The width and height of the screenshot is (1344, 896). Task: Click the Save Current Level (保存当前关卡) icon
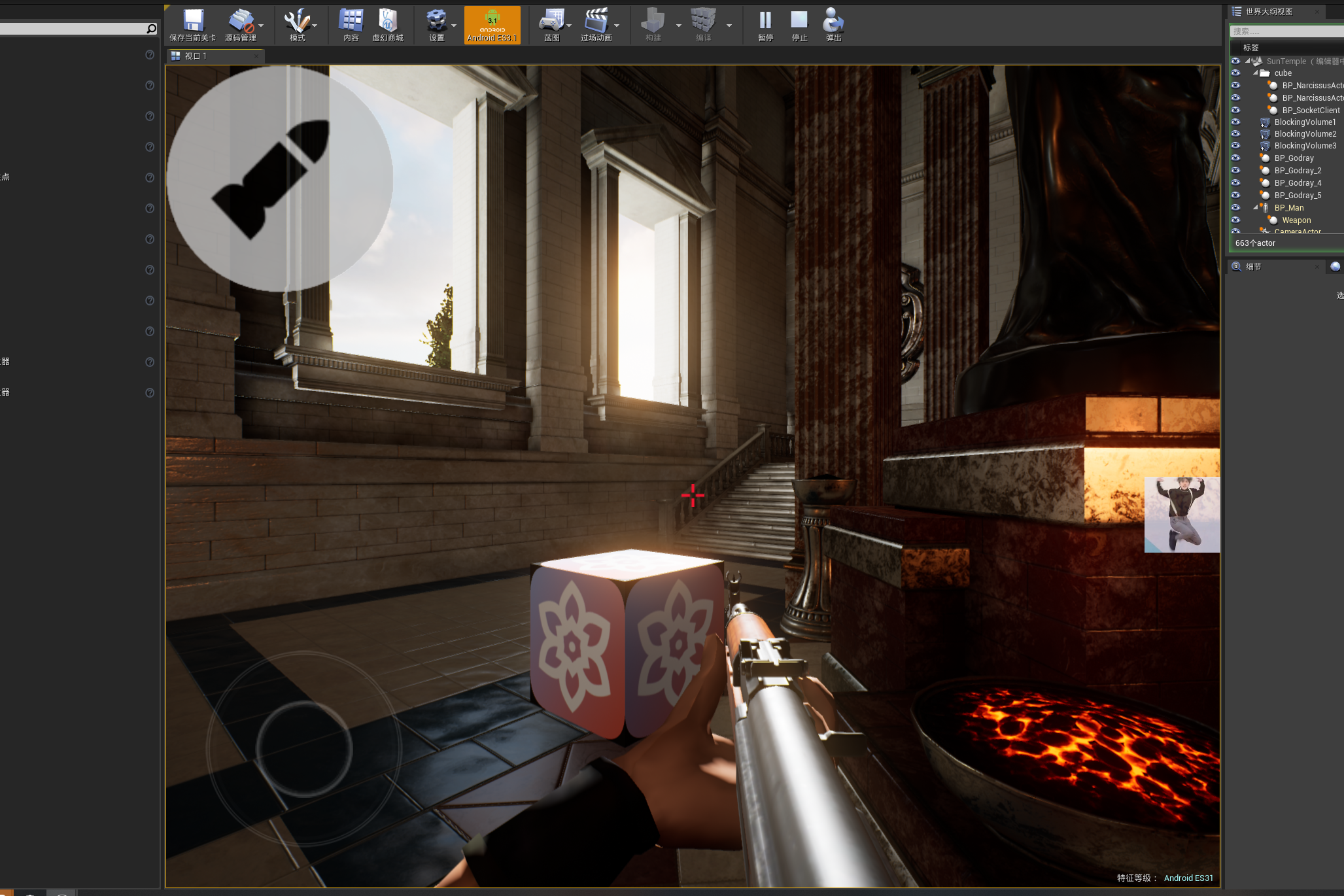[x=193, y=21]
